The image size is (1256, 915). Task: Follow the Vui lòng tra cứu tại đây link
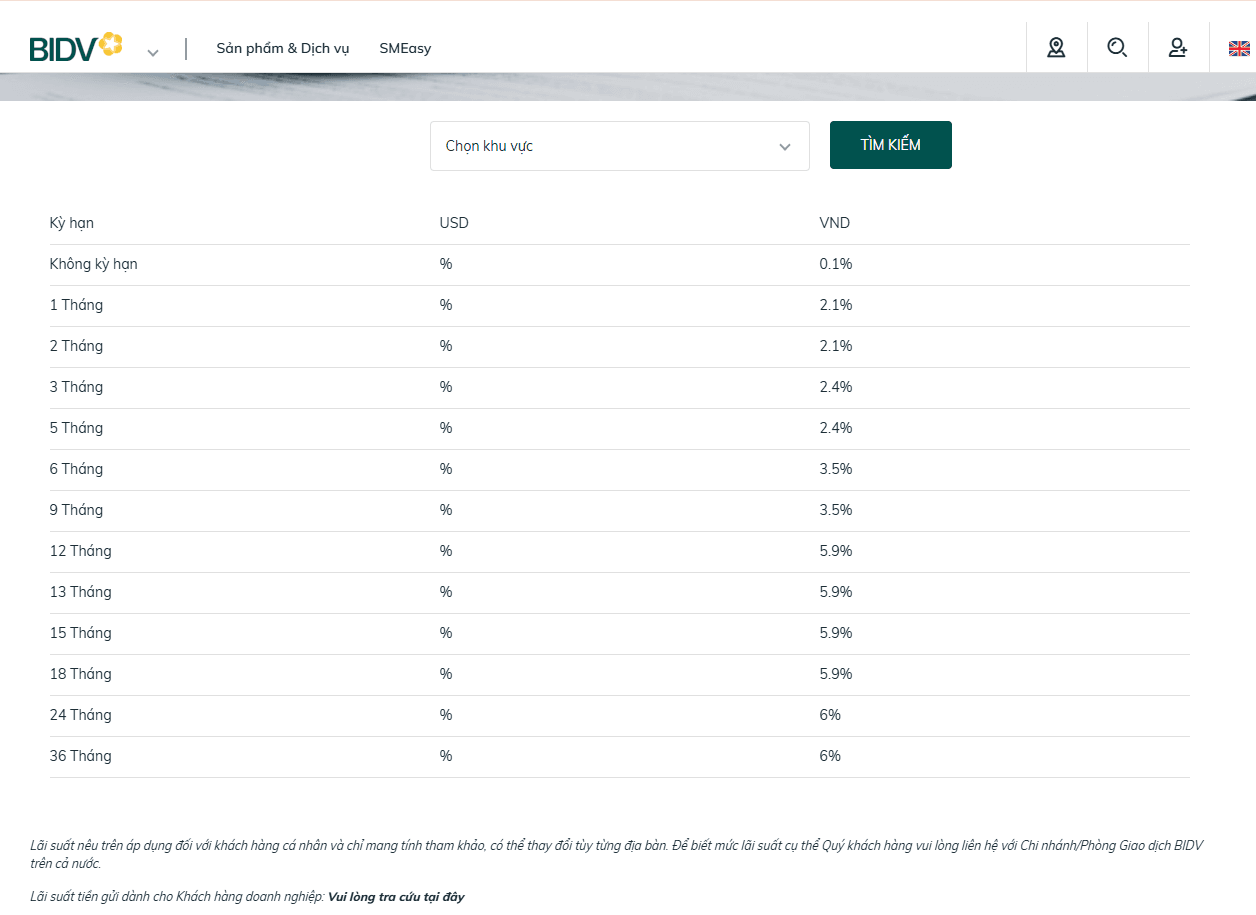(x=396, y=897)
